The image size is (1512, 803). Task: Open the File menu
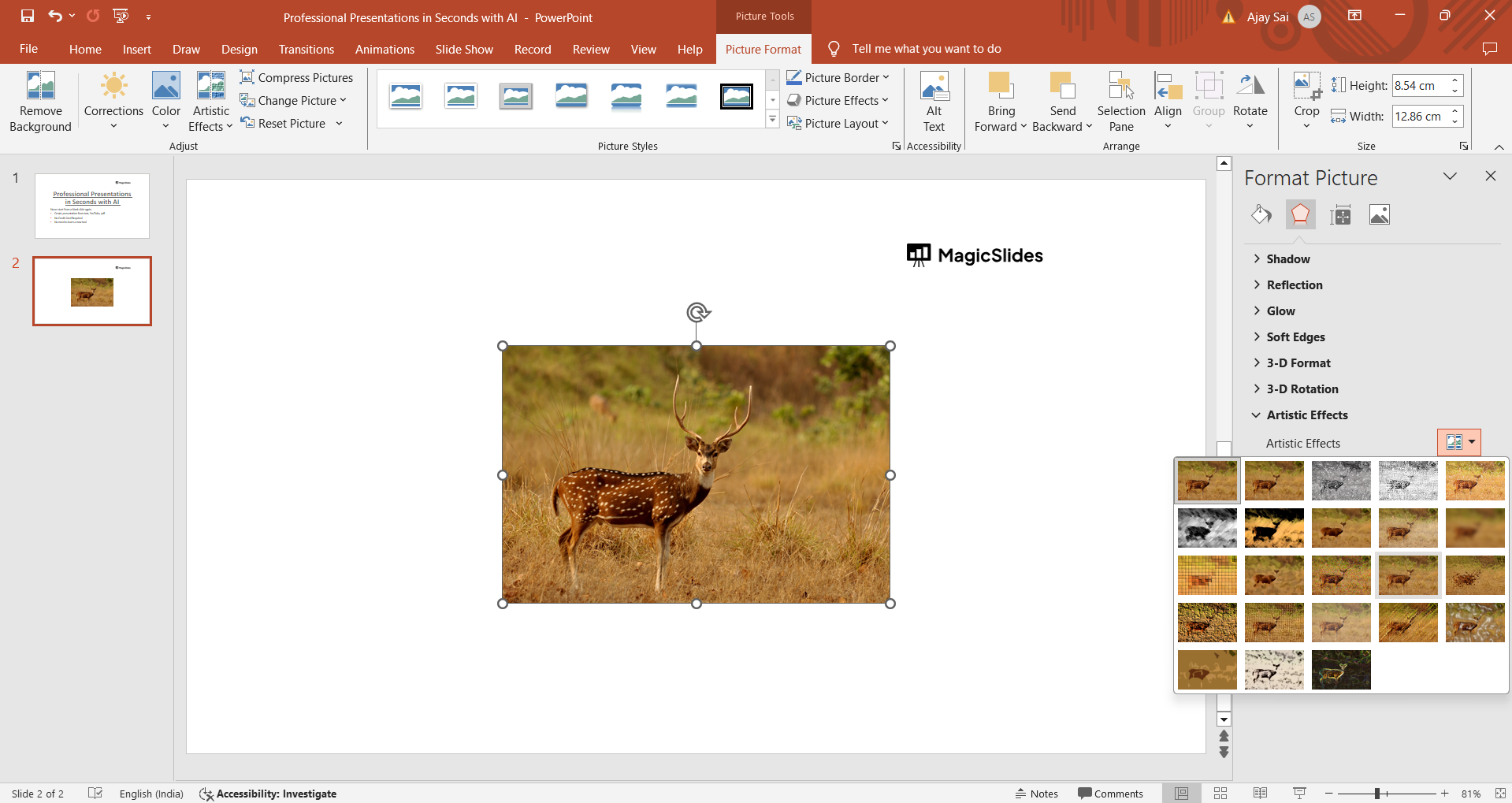click(28, 49)
